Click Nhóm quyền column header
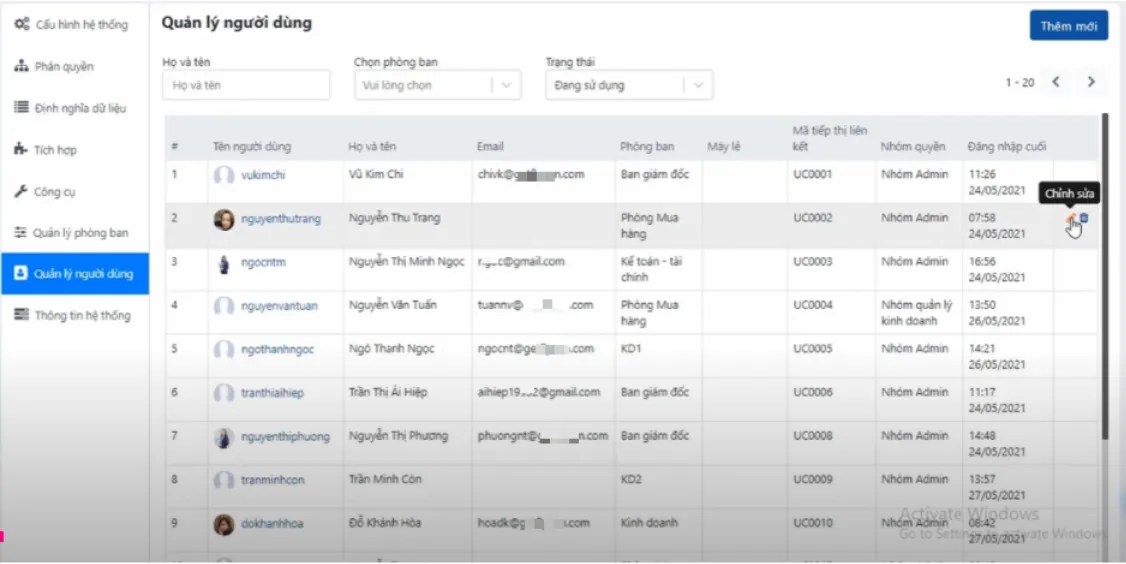The width and height of the screenshot is (1126, 564). (913, 147)
